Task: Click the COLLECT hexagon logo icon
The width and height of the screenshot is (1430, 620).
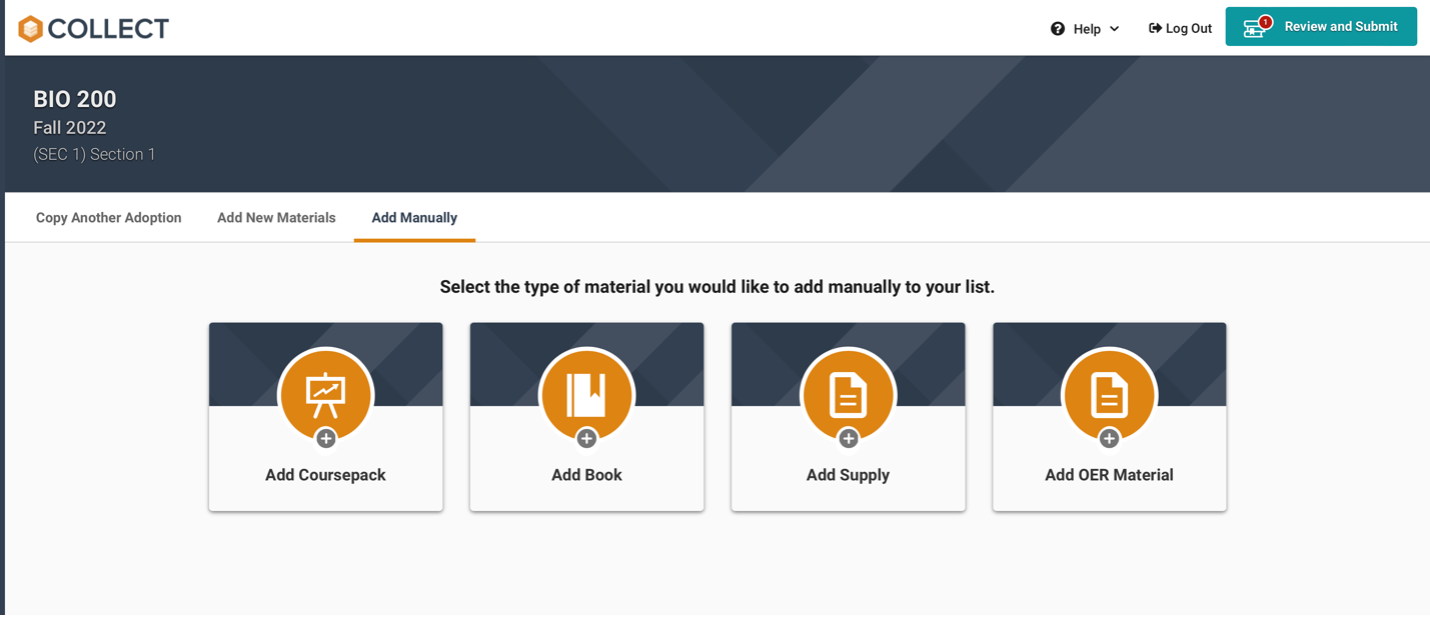Action: (x=32, y=28)
